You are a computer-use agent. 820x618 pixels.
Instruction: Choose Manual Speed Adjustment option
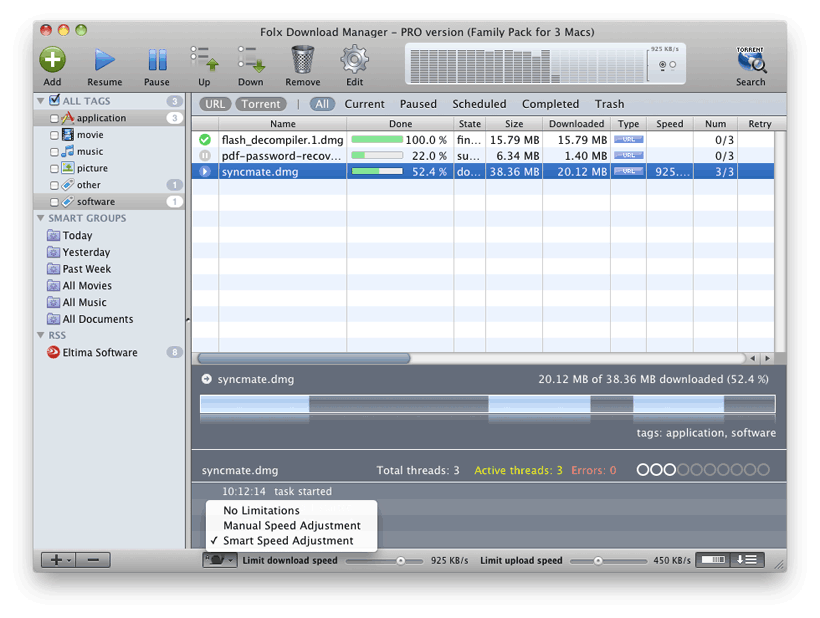292,525
